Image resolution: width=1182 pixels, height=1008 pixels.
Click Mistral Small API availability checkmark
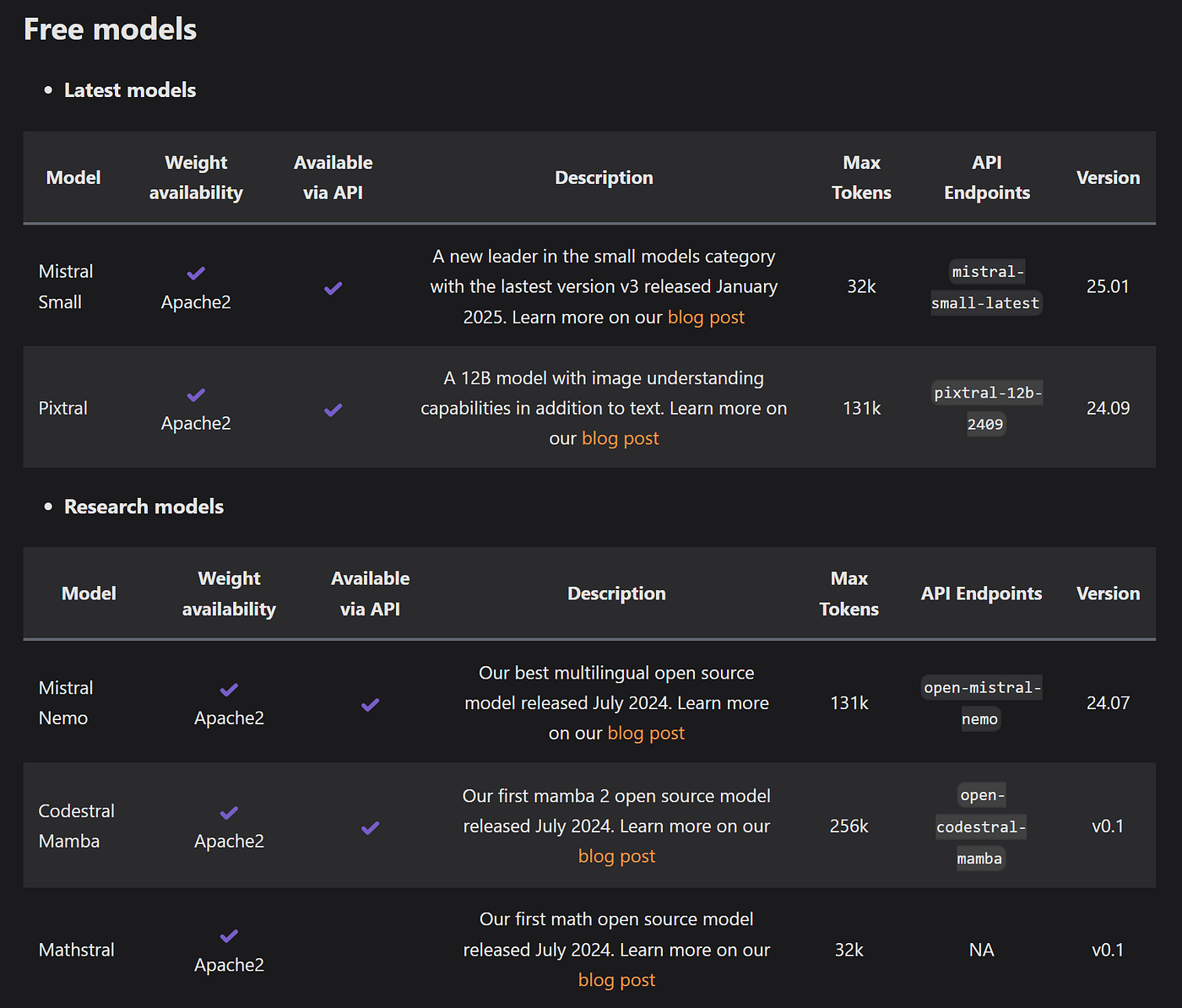[333, 289]
